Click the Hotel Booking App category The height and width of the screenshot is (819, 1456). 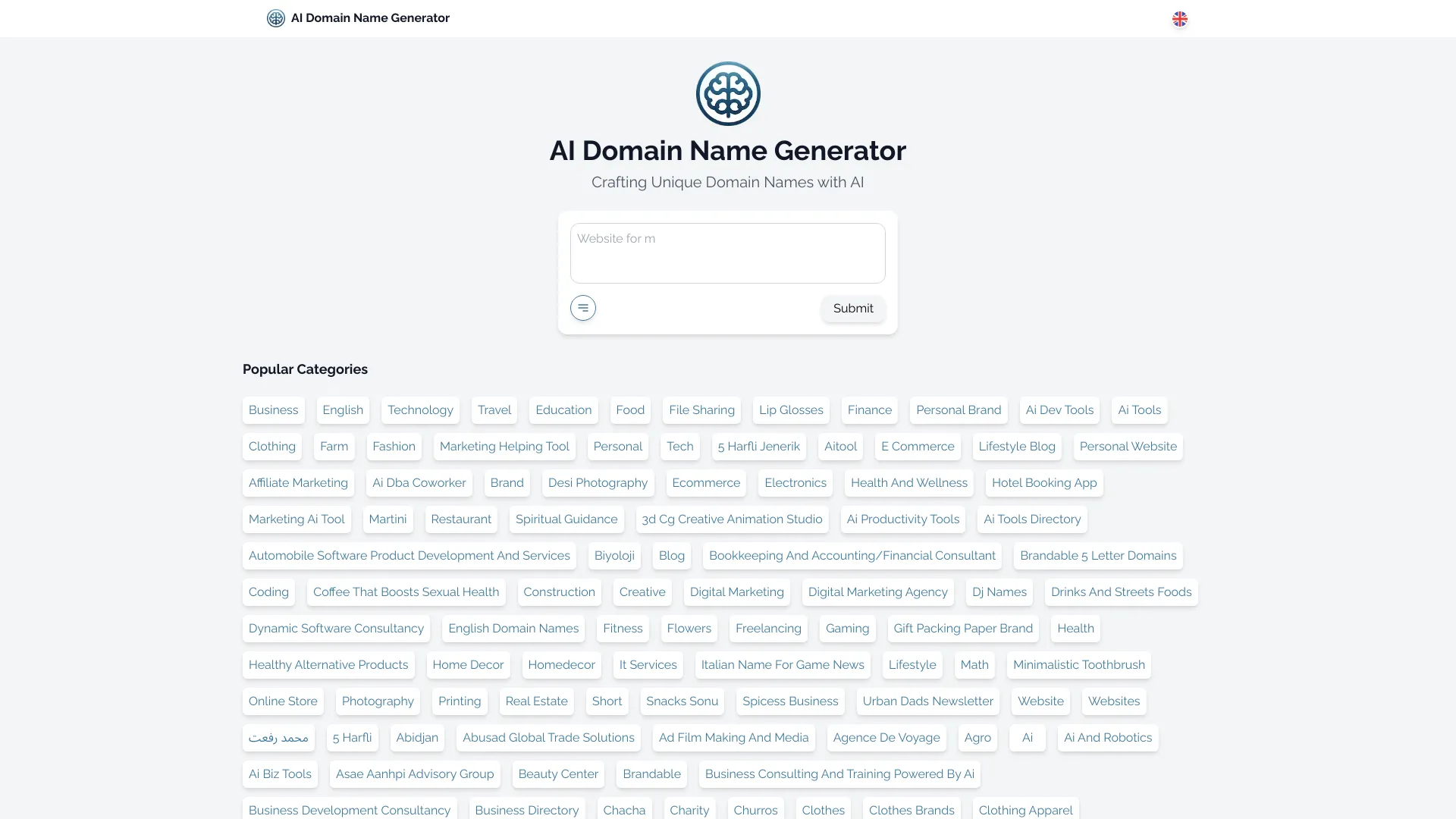(x=1044, y=483)
